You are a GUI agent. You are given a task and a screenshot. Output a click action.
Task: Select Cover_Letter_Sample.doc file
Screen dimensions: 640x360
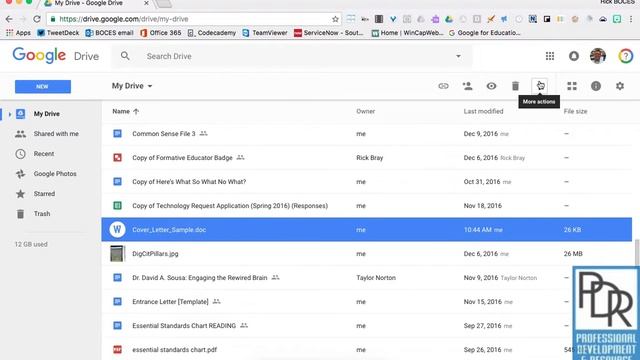click(x=367, y=230)
